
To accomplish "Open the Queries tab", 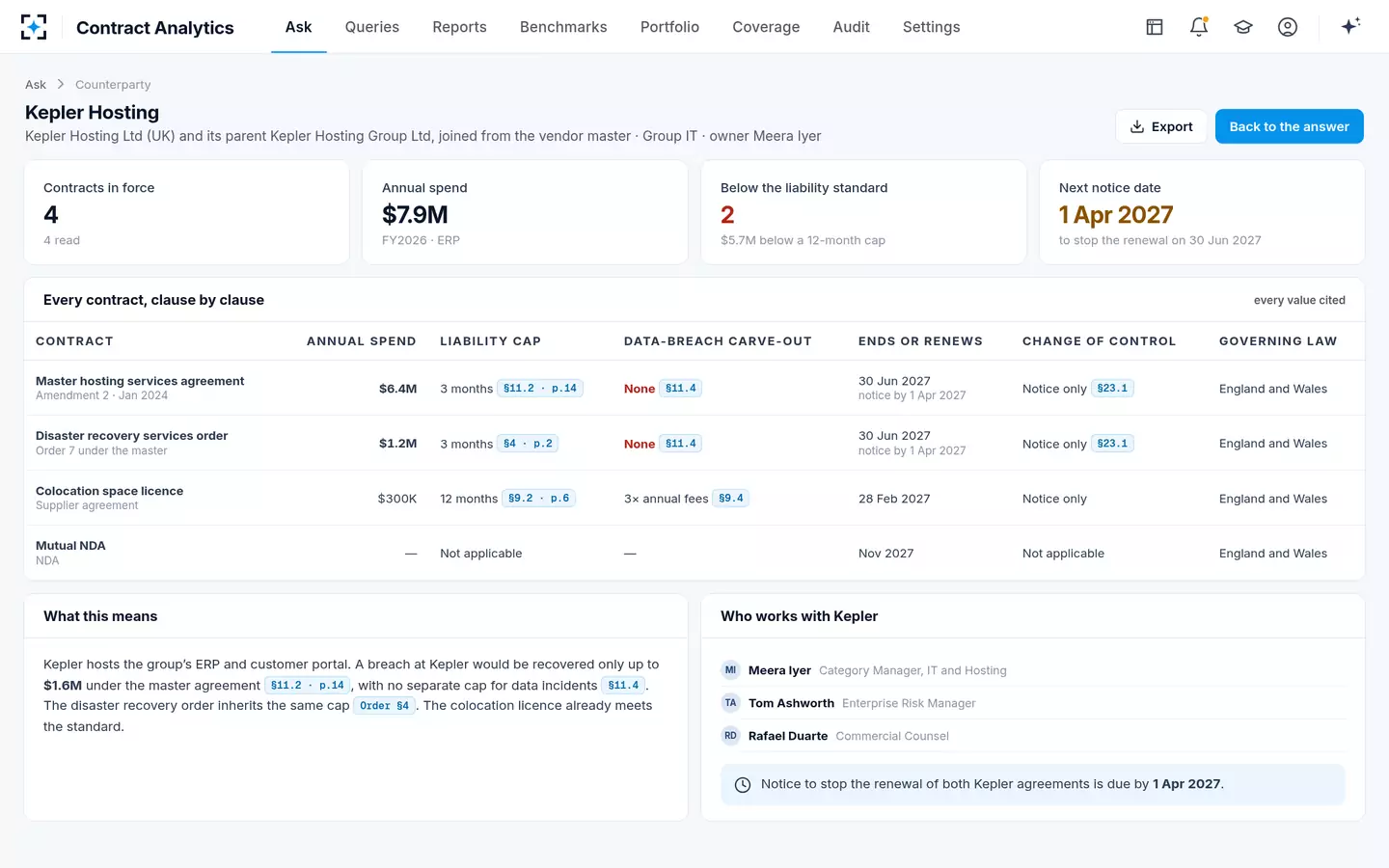I will (x=372, y=27).
